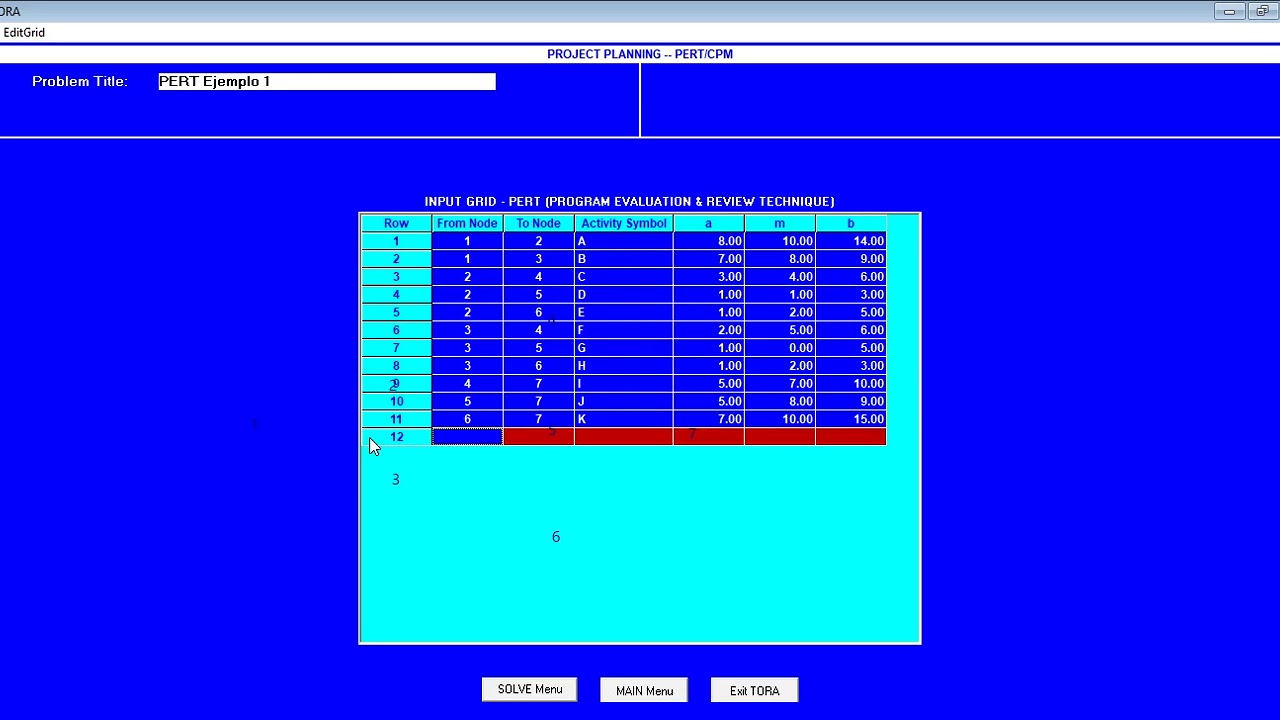Click the 15.00 value in activity K row
The image size is (1280, 720).
[850, 419]
